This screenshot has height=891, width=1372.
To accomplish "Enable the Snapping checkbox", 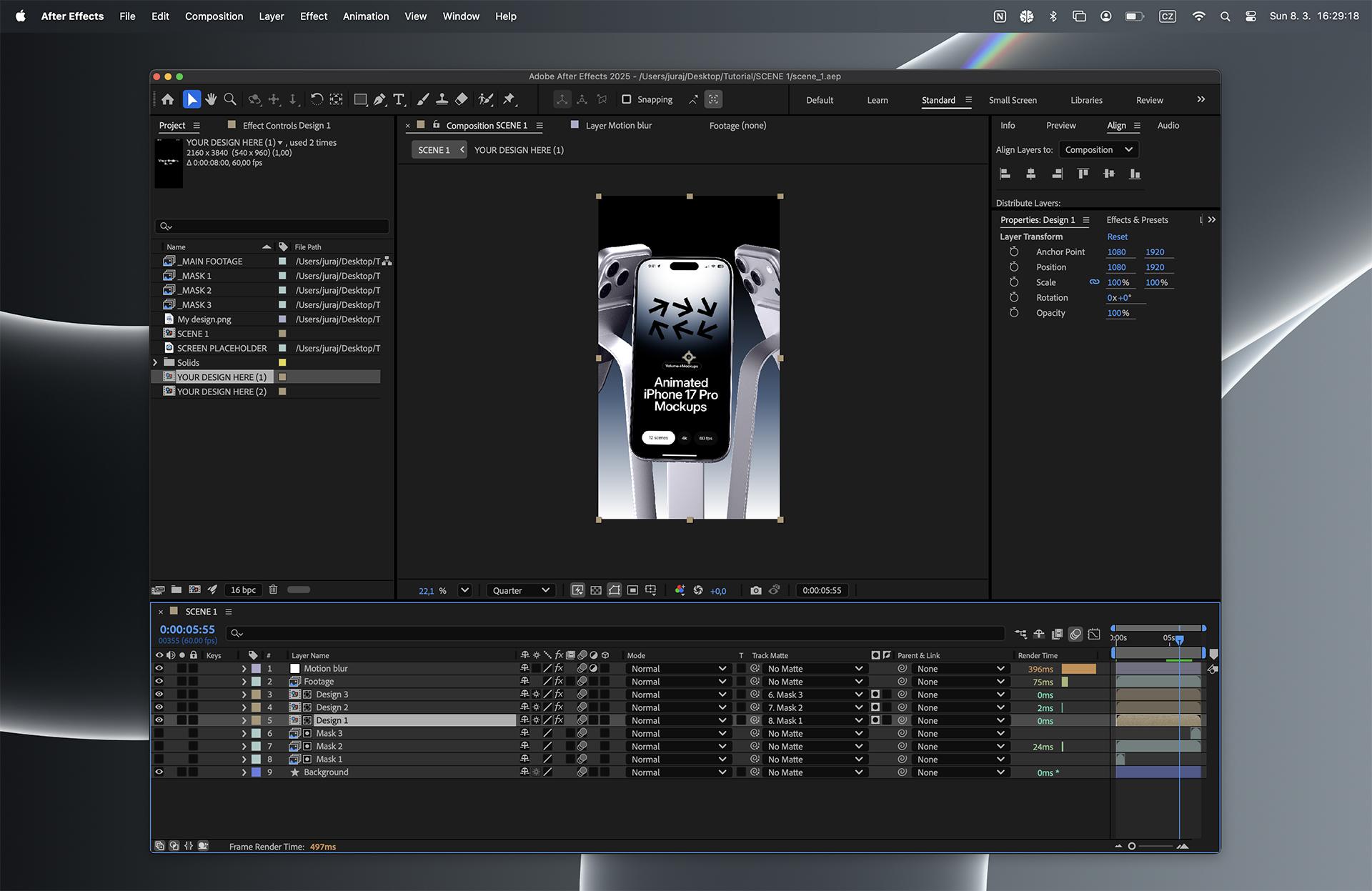I will (626, 99).
